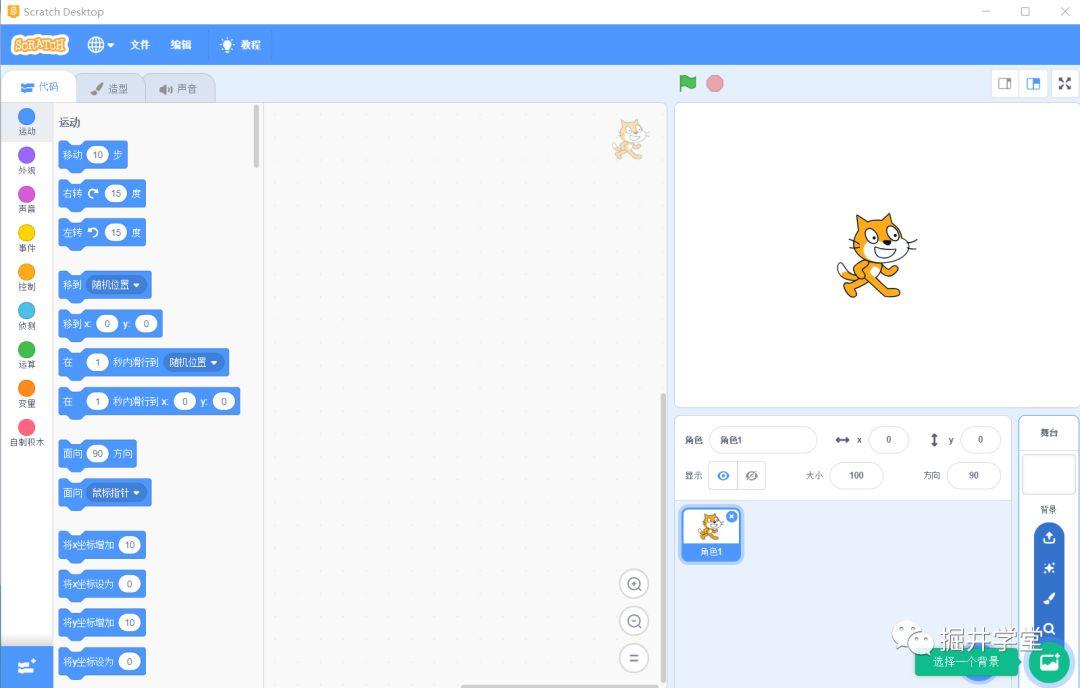This screenshot has width=1080, height=688.
Task: Zoom out the code workspace
Action: click(634, 621)
